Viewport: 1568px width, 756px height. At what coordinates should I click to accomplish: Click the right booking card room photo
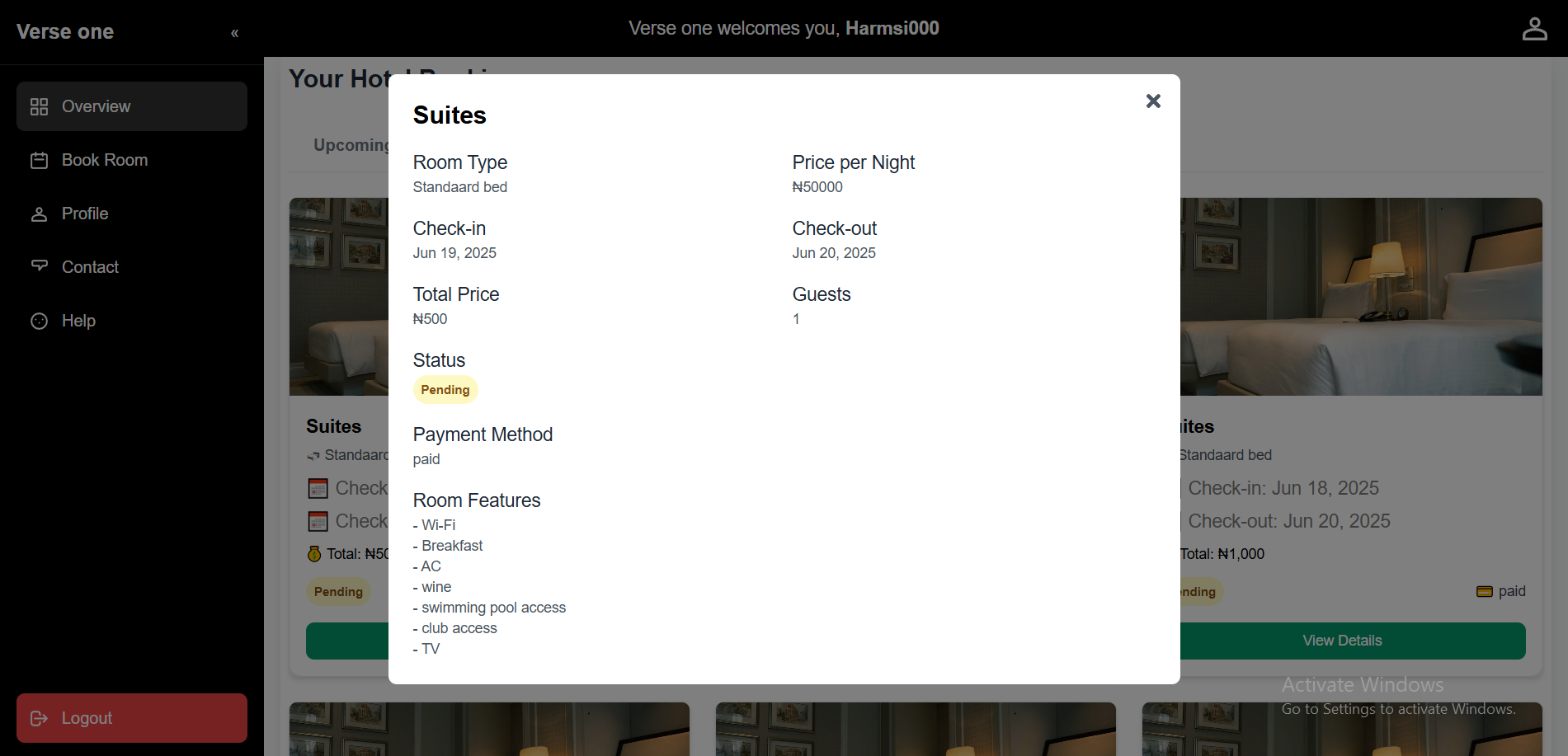[x=1361, y=297]
